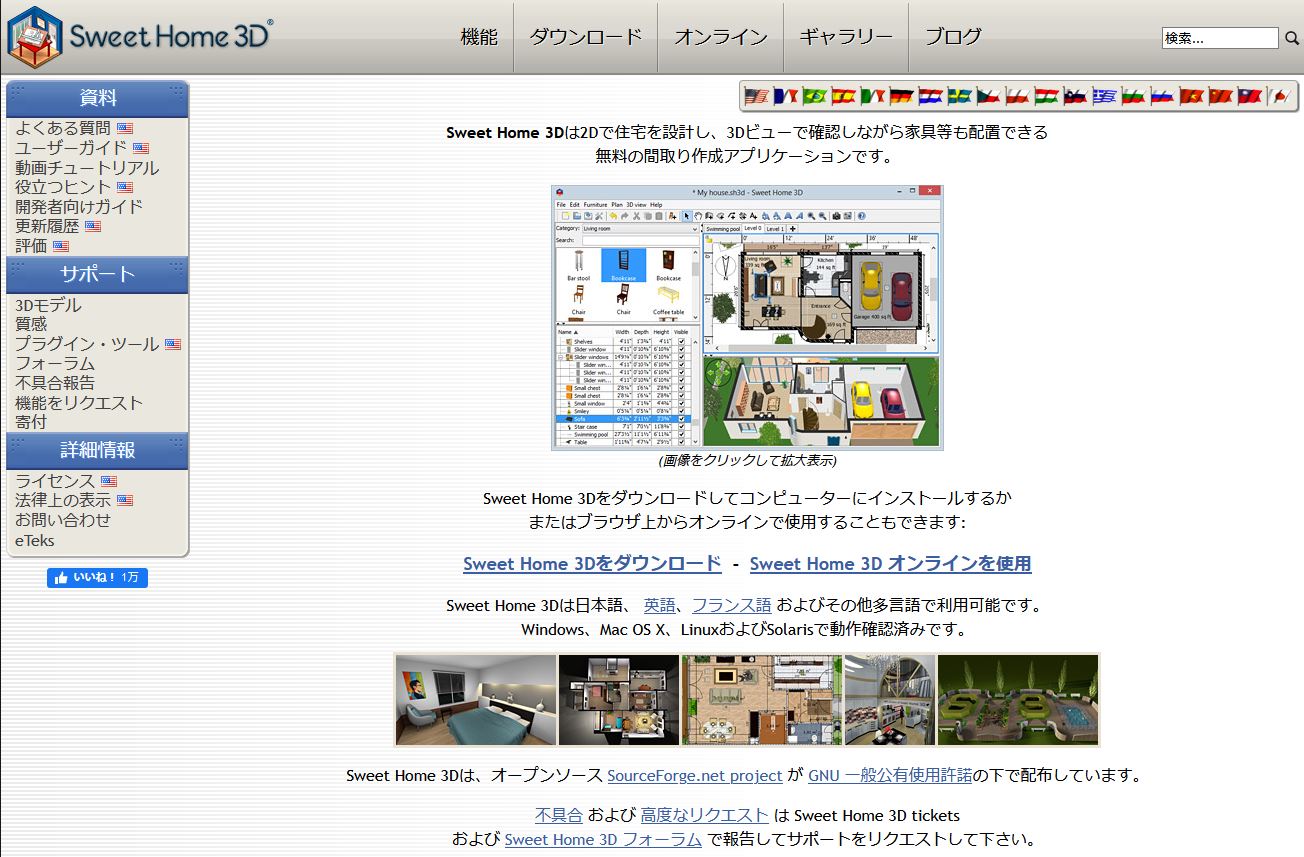This screenshot has height=857, width=1304.
Task: Open ライセンス in the sidebar
Action: 55,481
